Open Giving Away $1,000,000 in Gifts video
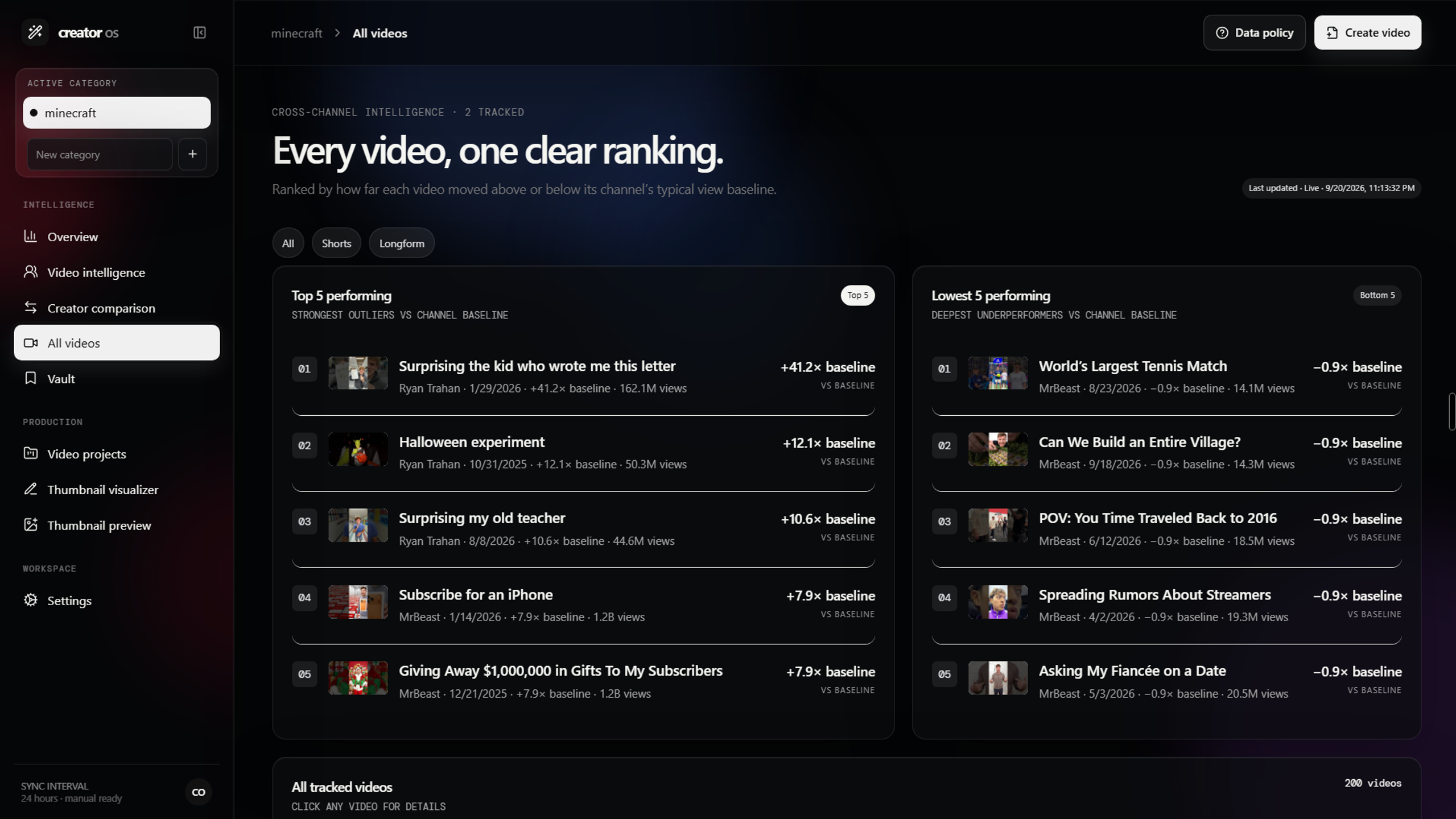Viewport: 1456px width, 819px height. [x=583, y=682]
